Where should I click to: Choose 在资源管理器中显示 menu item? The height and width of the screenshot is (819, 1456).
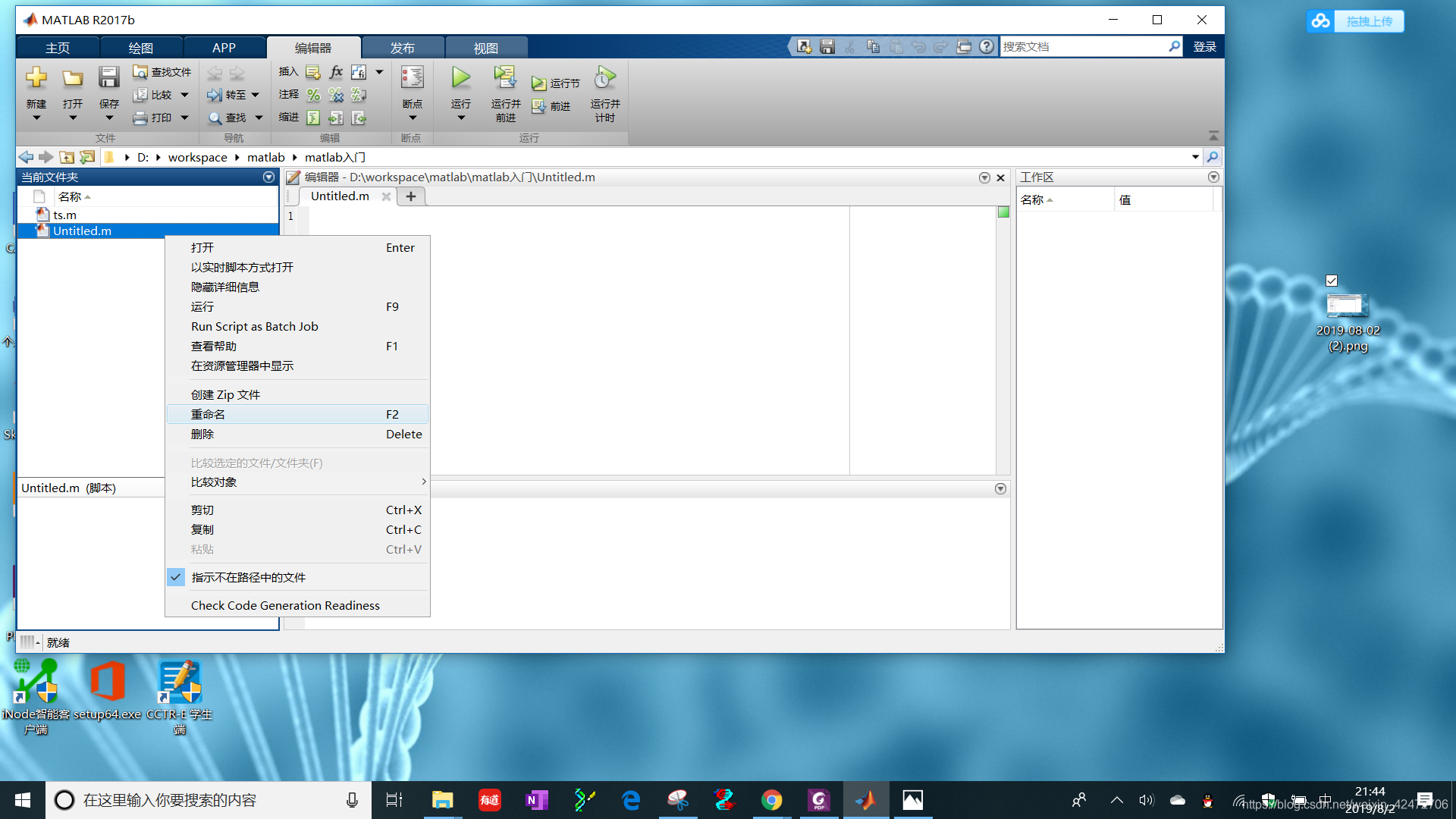(x=297, y=366)
